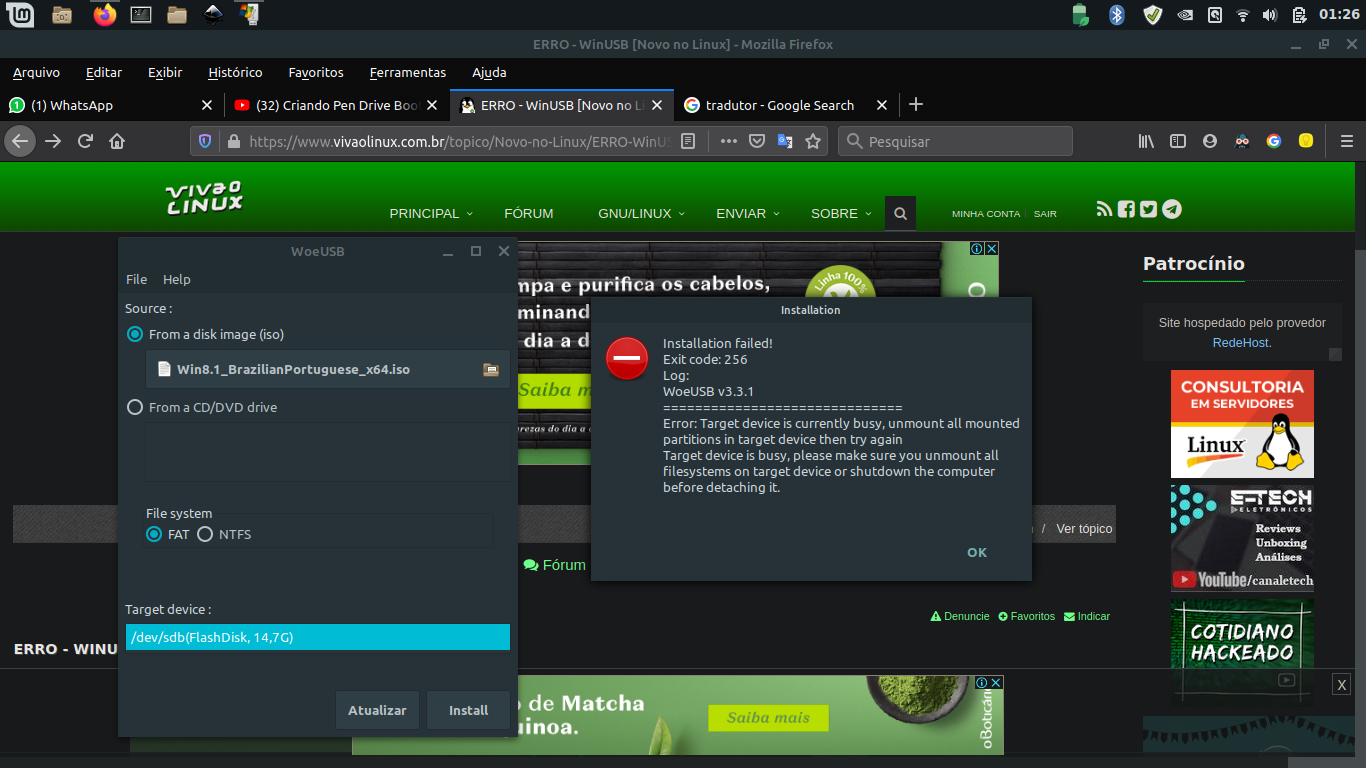This screenshot has height=768, width=1366.
Task: Open the Histórico menu in Firefox
Action: point(235,72)
